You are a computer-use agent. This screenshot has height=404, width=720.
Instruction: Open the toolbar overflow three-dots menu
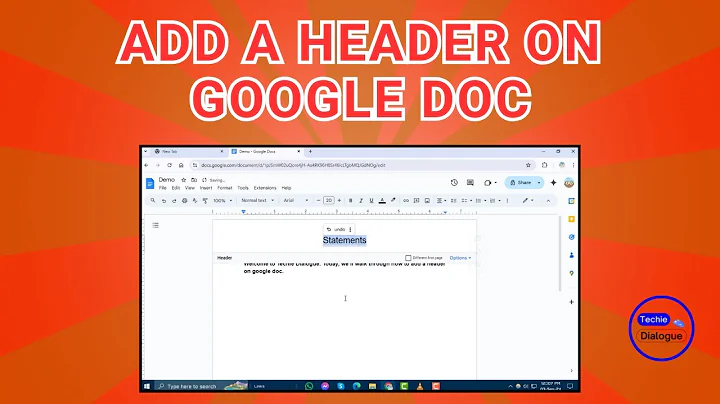(507, 201)
